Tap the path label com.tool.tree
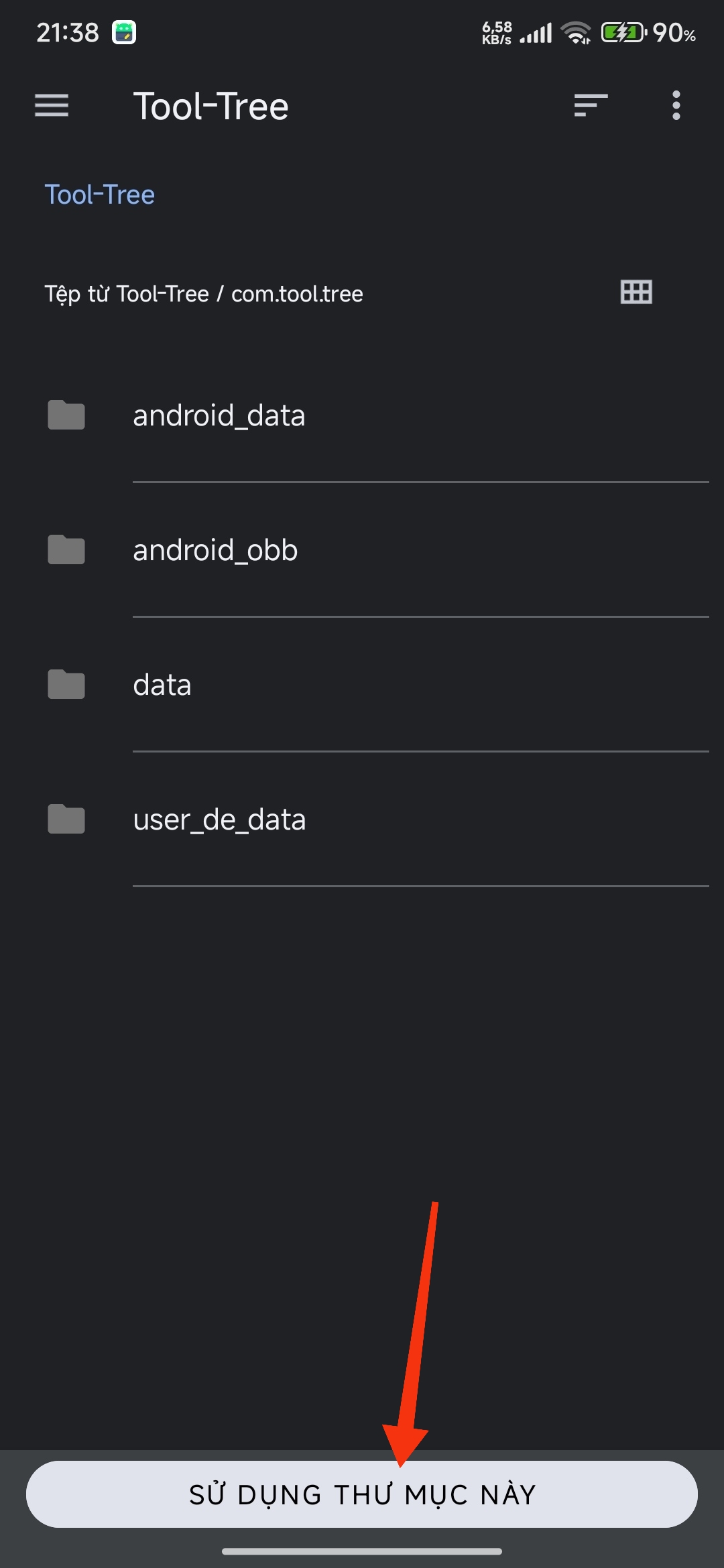724x1568 pixels. tap(297, 294)
